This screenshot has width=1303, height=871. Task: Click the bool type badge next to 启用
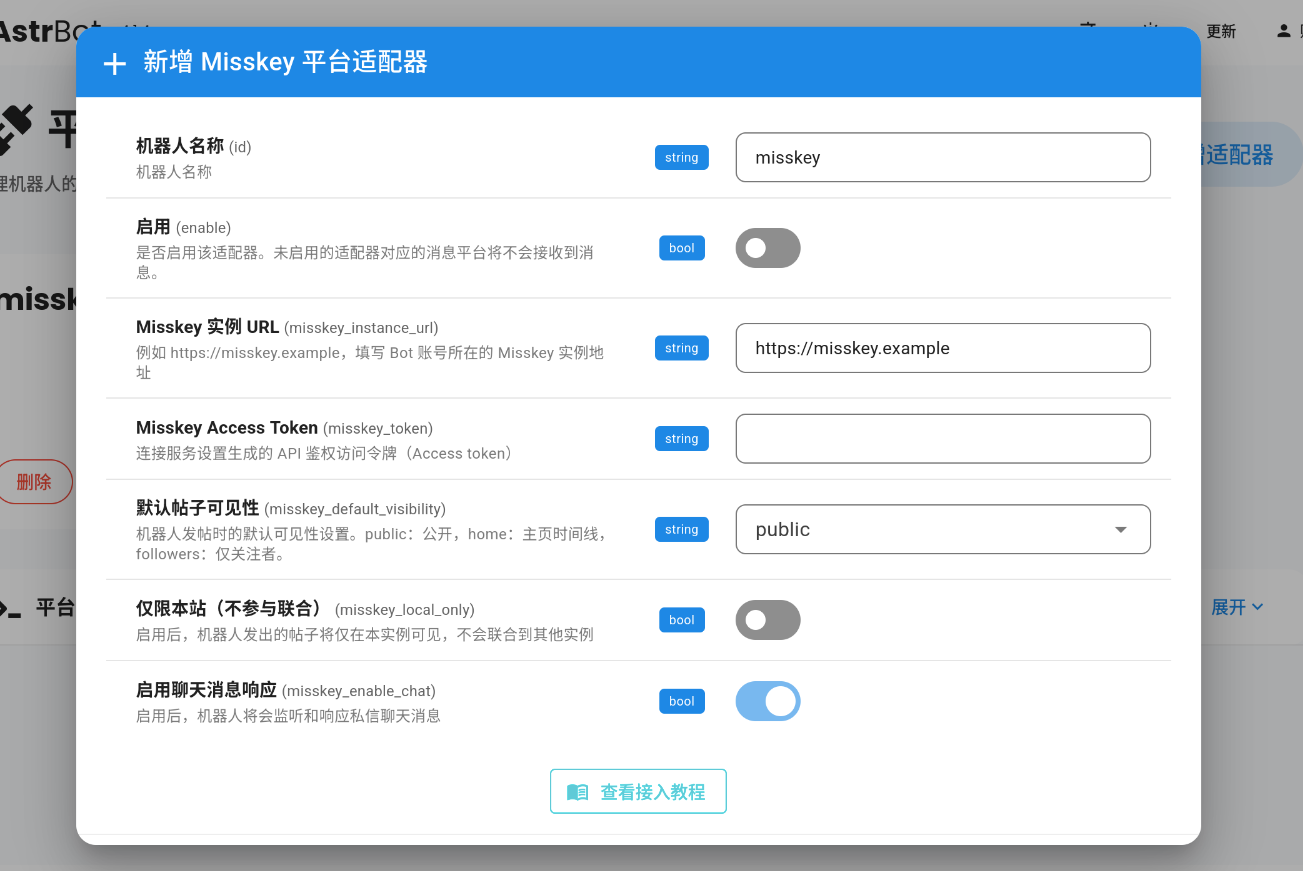[x=681, y=247]
